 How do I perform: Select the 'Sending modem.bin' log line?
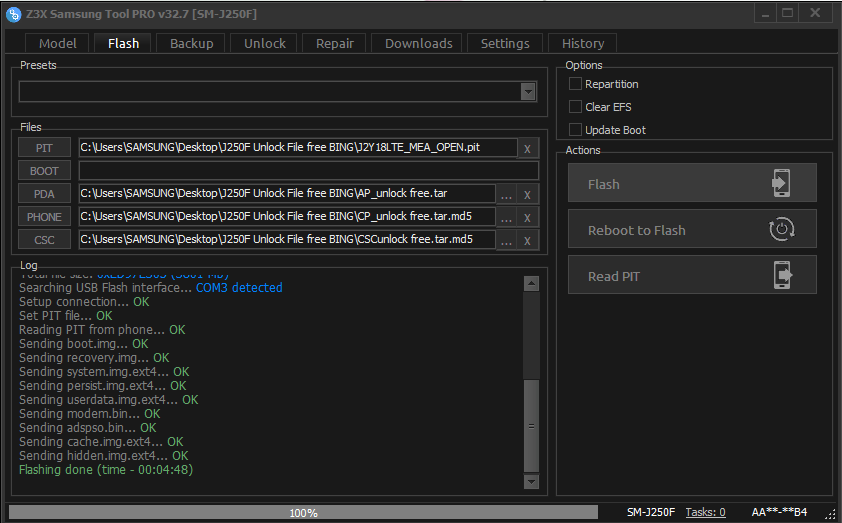click(90, 414)
